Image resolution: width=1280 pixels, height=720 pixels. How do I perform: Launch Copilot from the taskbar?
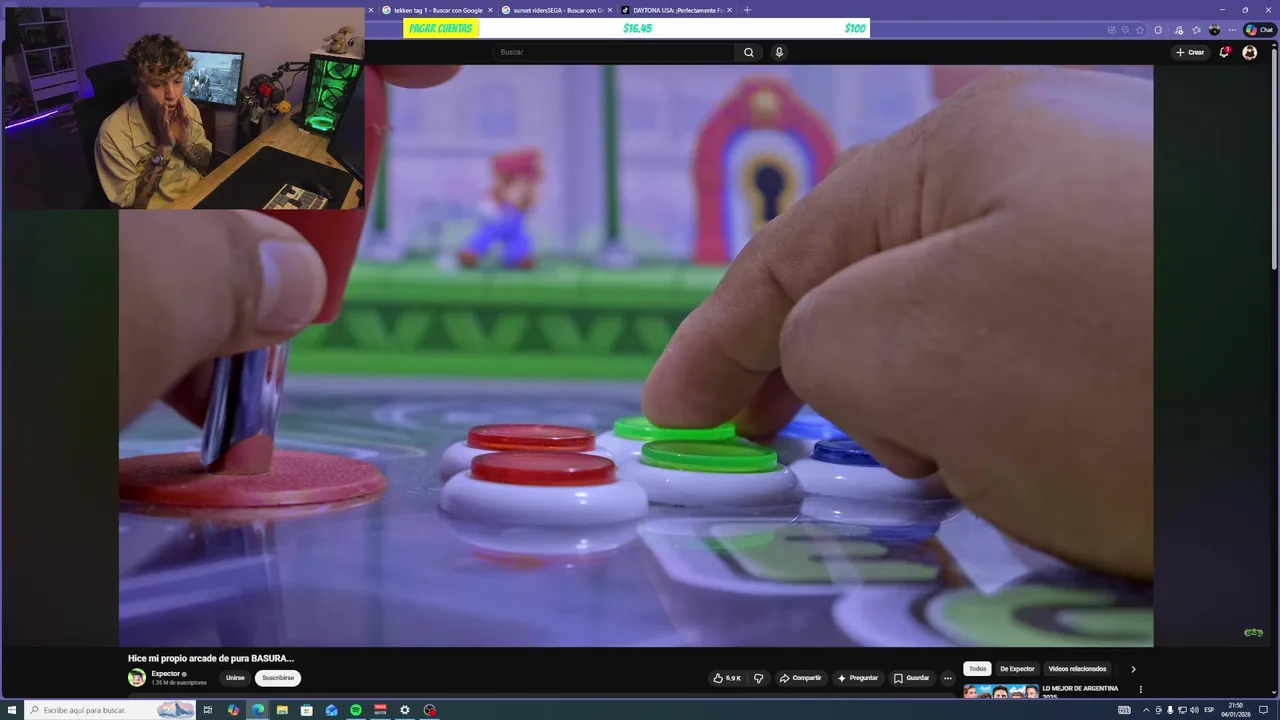coord(233,710)
